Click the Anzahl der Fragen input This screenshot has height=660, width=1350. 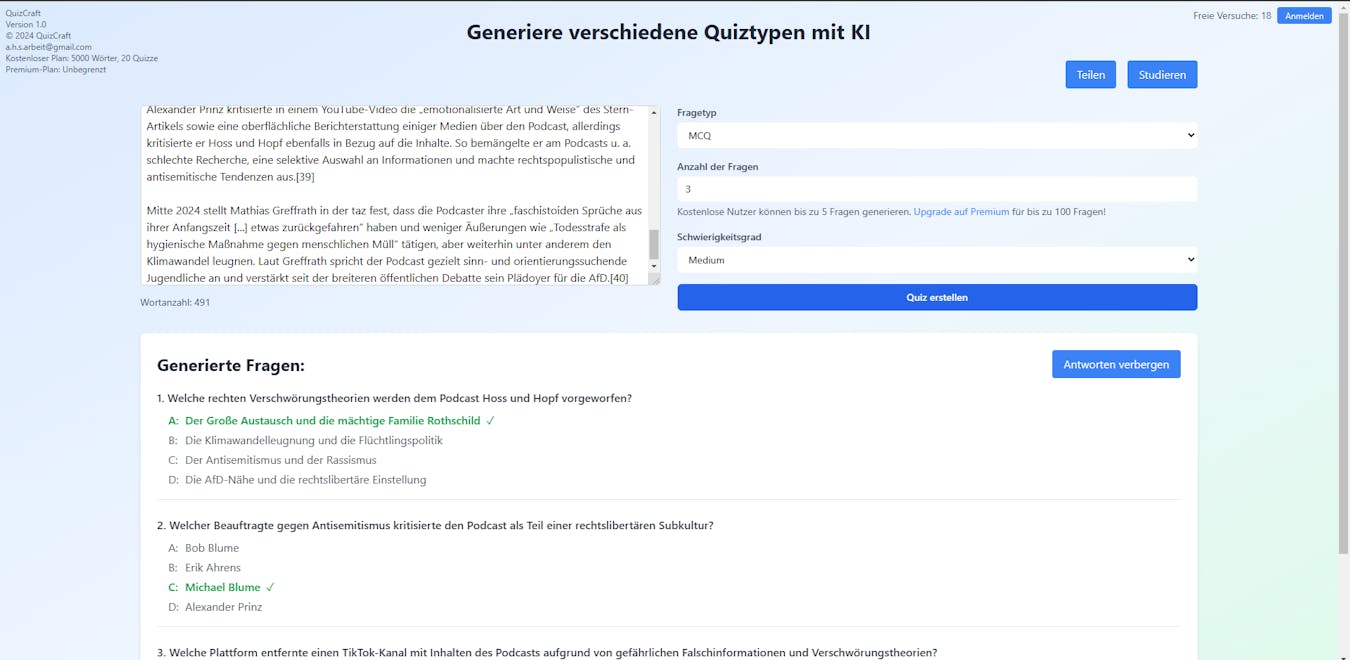(937, 189)
